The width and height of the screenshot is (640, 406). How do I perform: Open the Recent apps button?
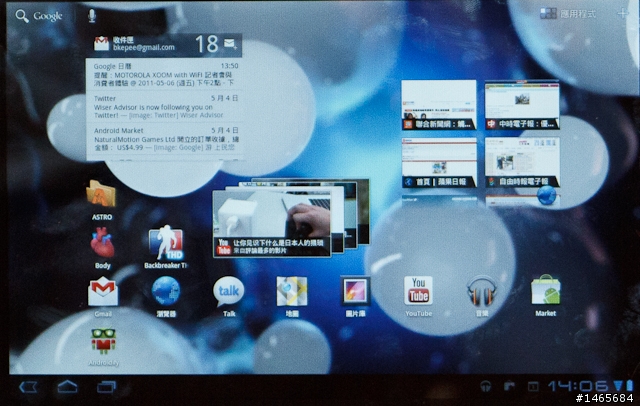(x=106, y=387)
